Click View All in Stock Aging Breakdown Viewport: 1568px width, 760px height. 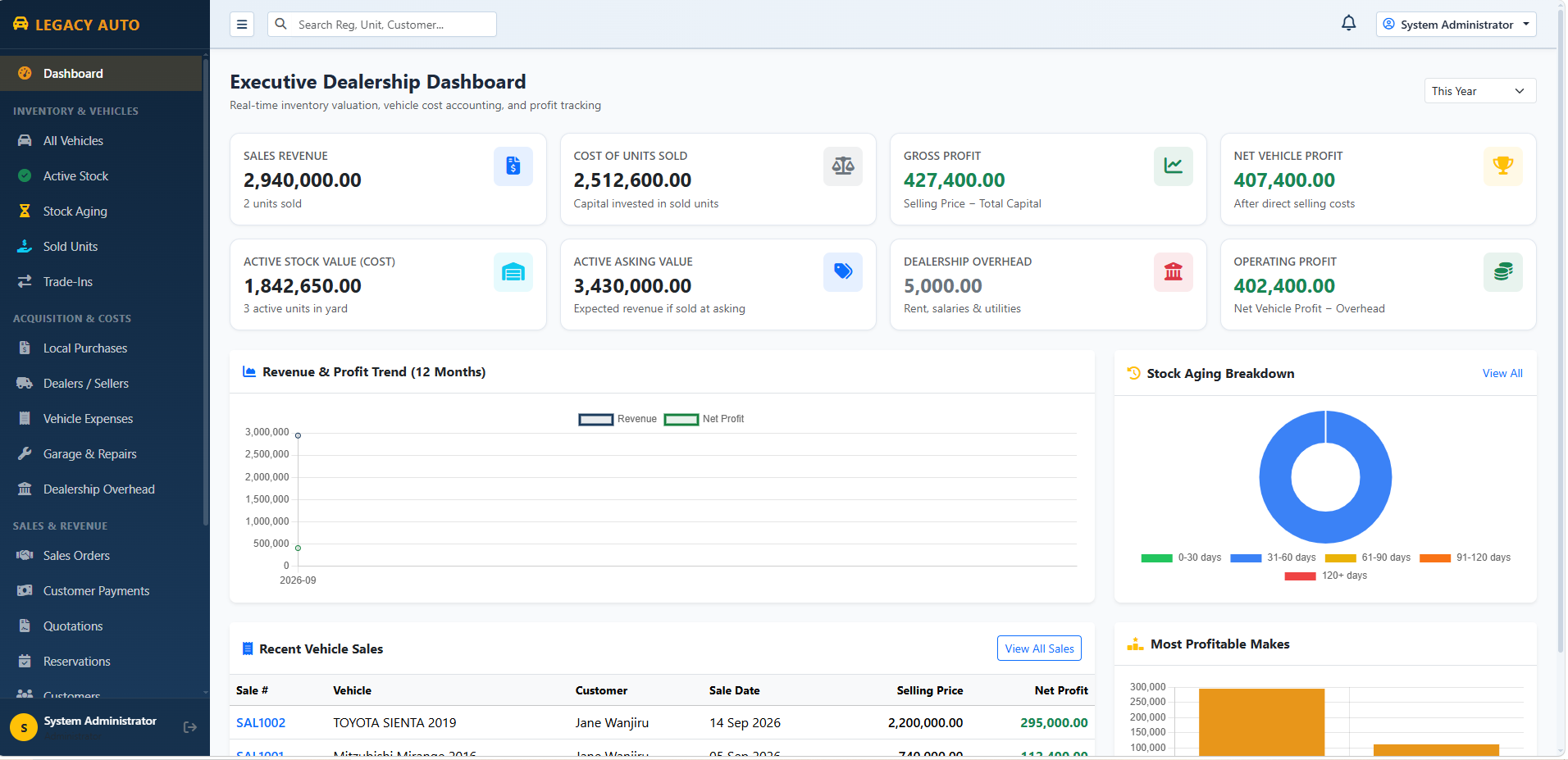[1502, 373]
